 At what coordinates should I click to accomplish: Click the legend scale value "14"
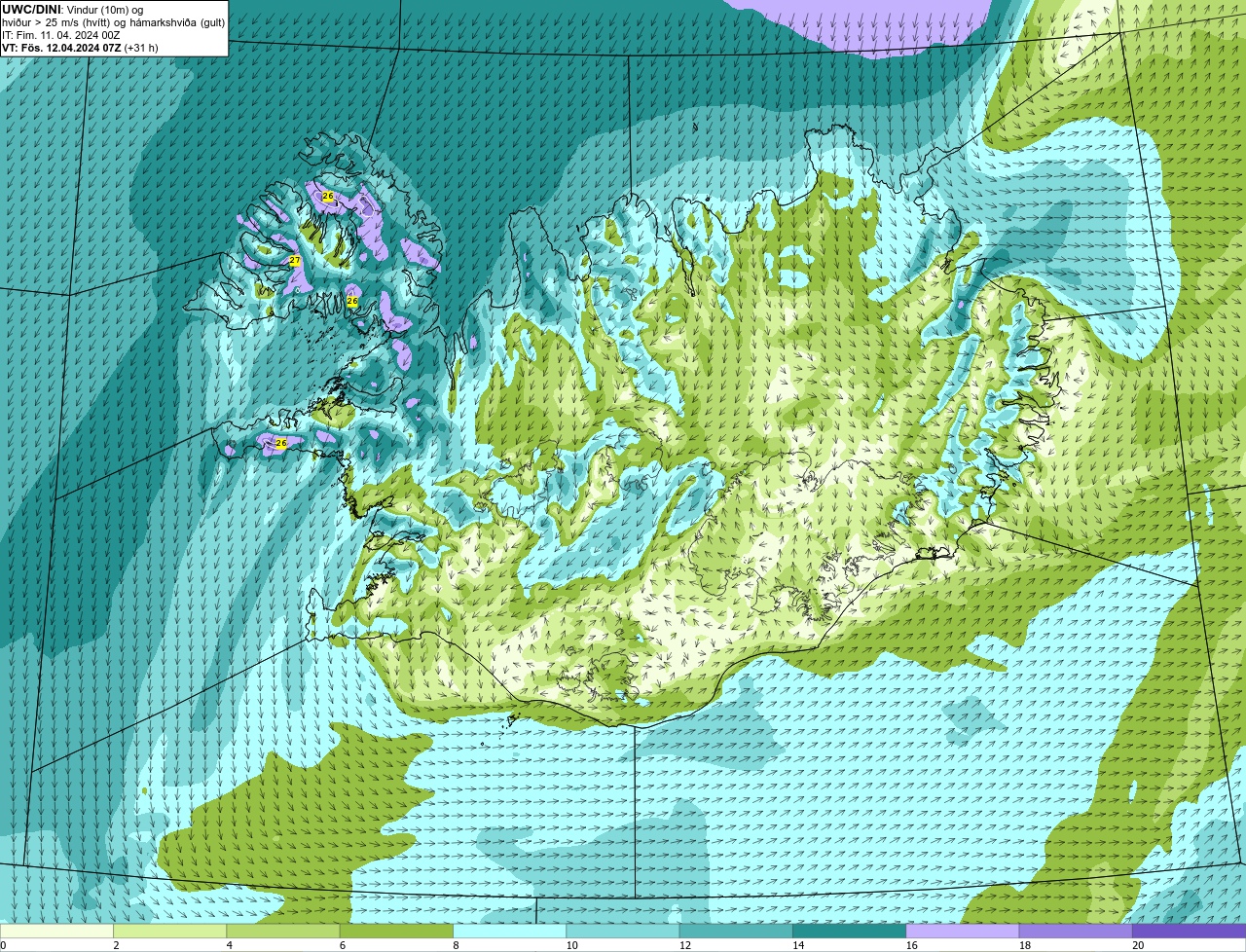click(798, 945)
